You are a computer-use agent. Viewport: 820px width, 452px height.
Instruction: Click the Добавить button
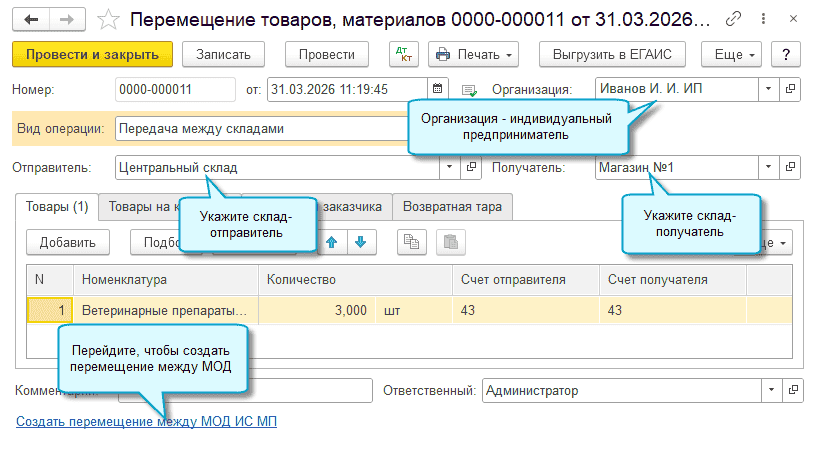(x=68, y=241)
